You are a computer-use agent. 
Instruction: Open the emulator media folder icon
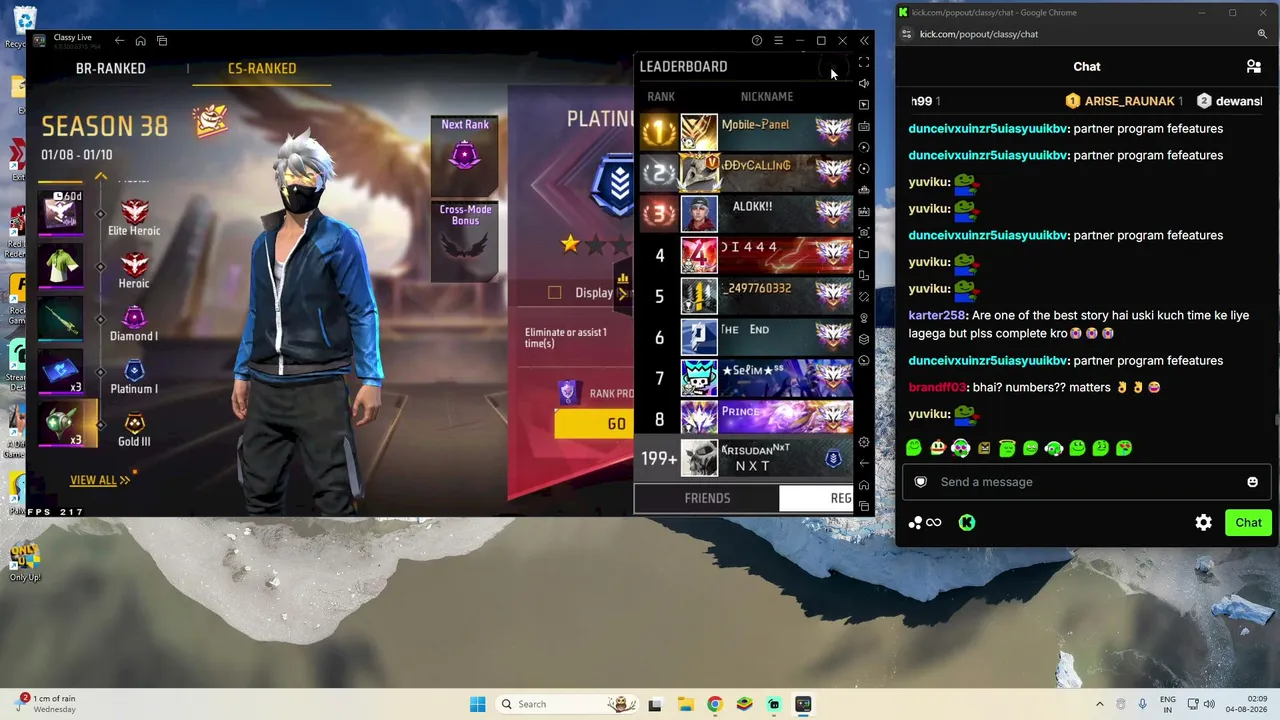pos(864,254)
